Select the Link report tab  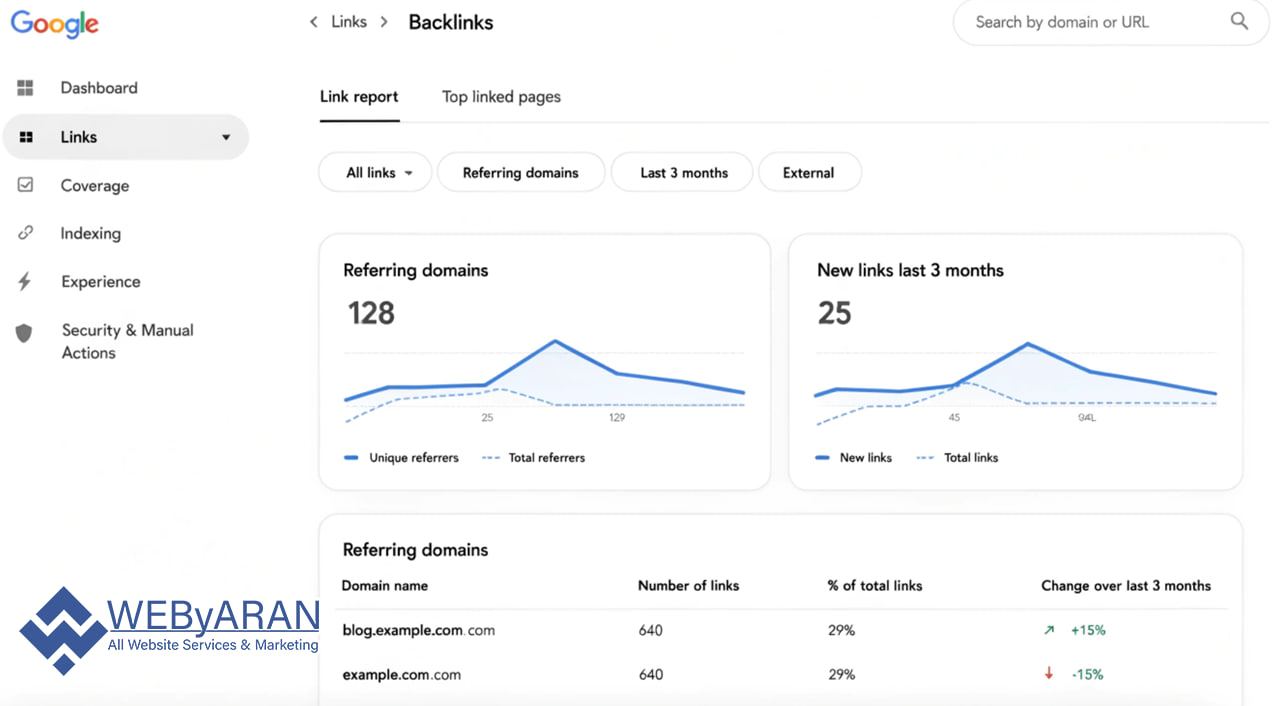359,96
